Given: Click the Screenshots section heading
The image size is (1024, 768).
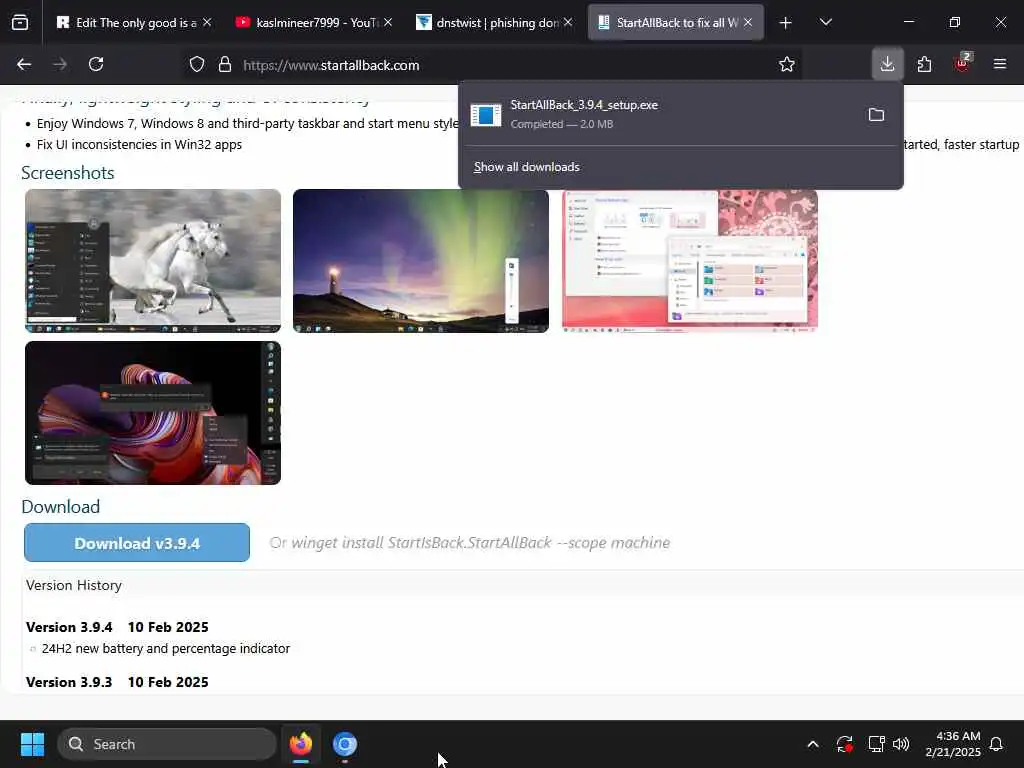Looking at the screenshot, I should tap(68, 172).
